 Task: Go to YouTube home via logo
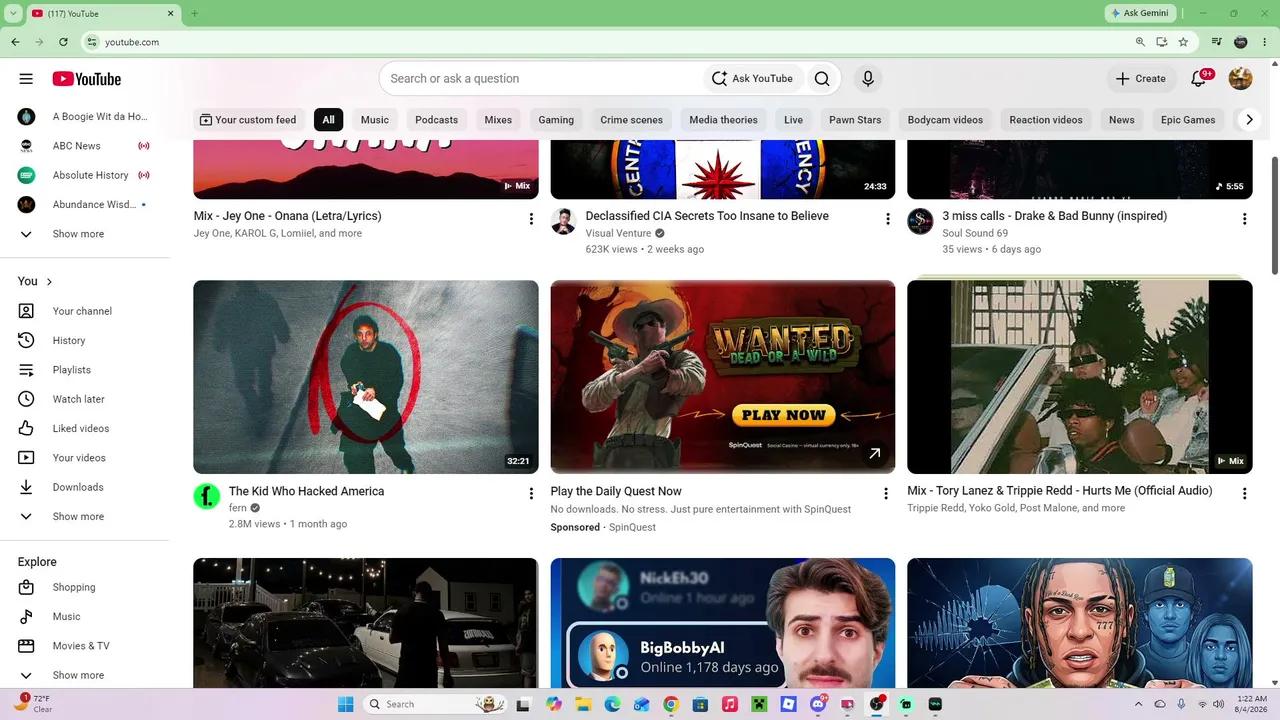(87, 79)
